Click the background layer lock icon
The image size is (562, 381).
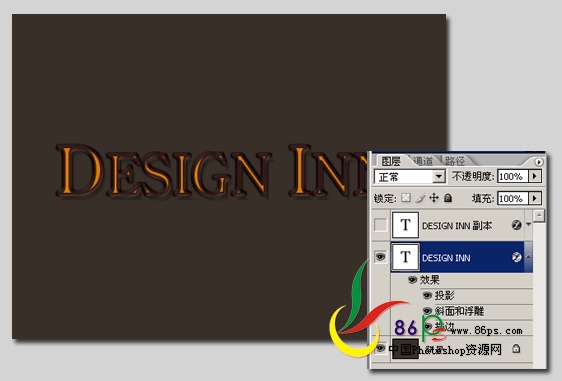[516, 348]
